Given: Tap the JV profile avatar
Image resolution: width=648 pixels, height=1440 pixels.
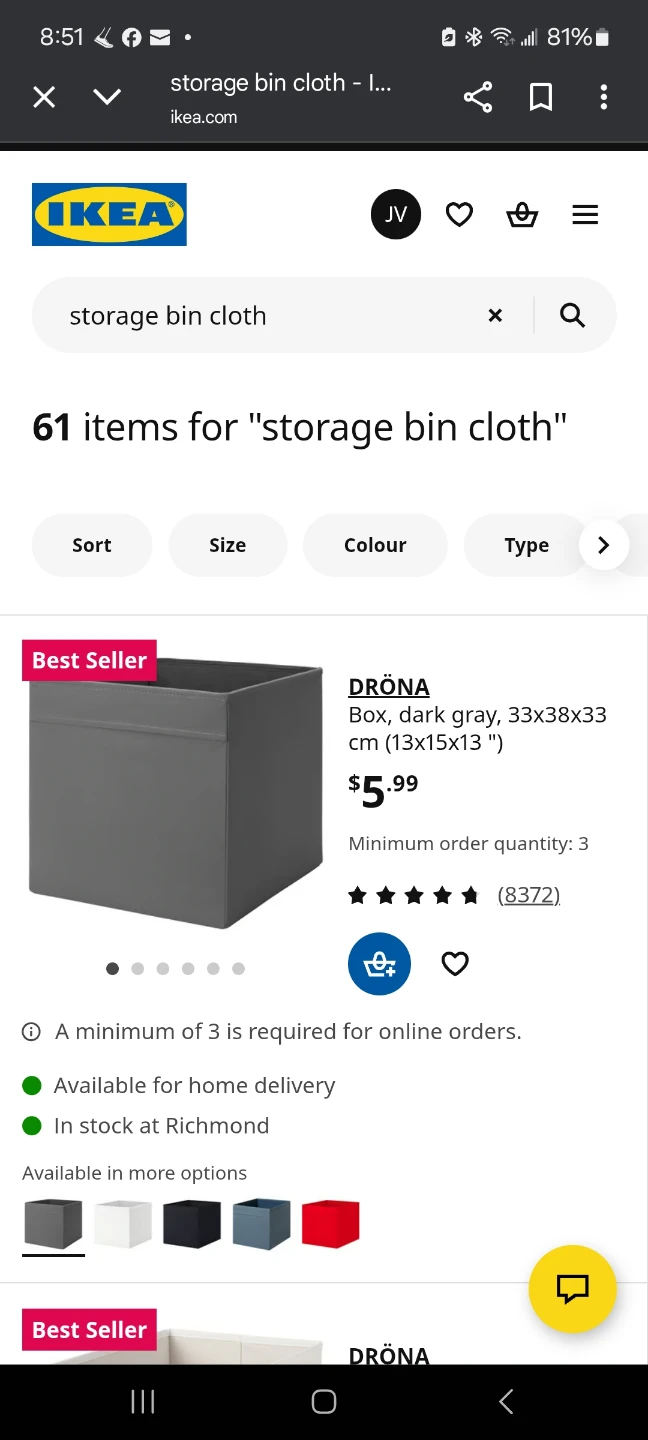Looking at the screenshot, I should 396,215.
